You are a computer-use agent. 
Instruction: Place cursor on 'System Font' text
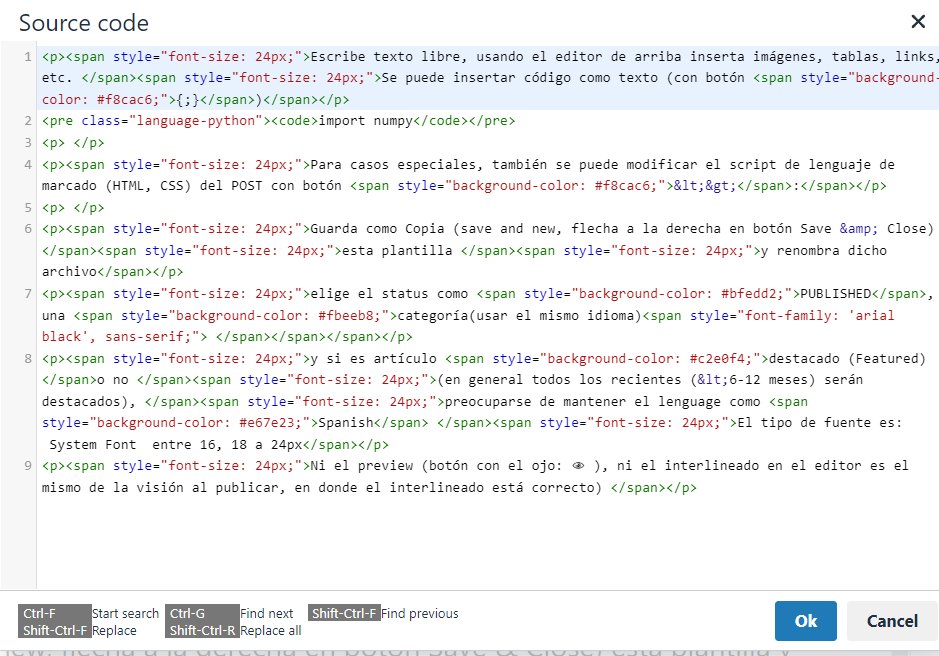pos(93,445)
